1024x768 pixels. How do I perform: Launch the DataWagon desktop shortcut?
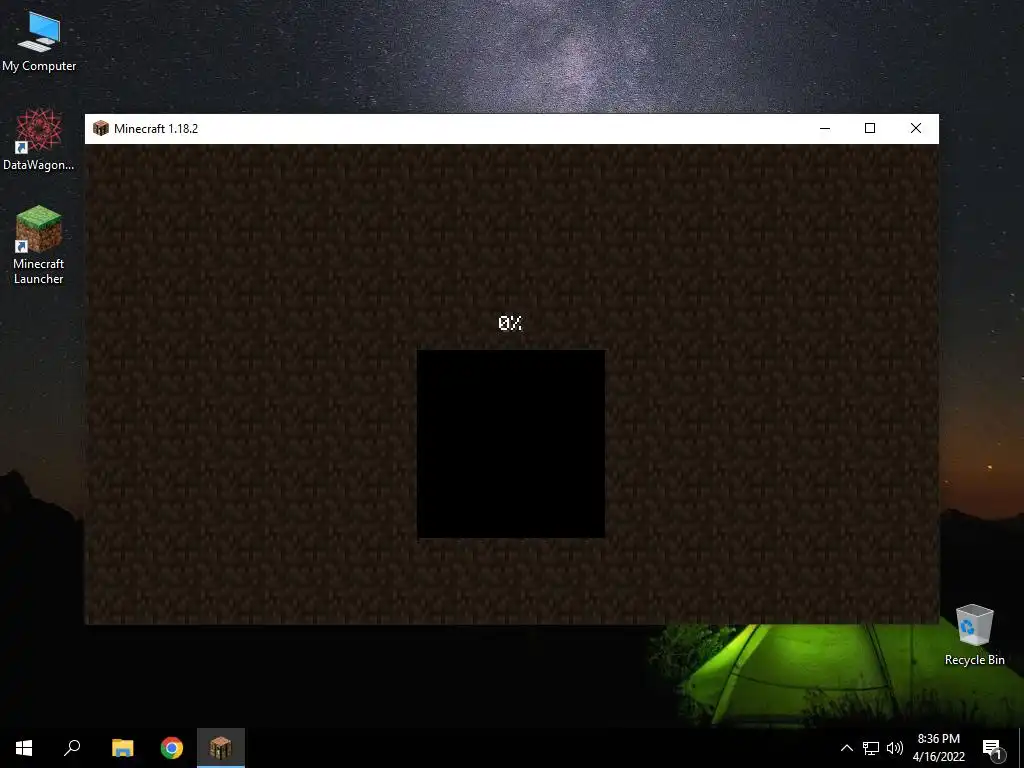(x=39, y=140)
